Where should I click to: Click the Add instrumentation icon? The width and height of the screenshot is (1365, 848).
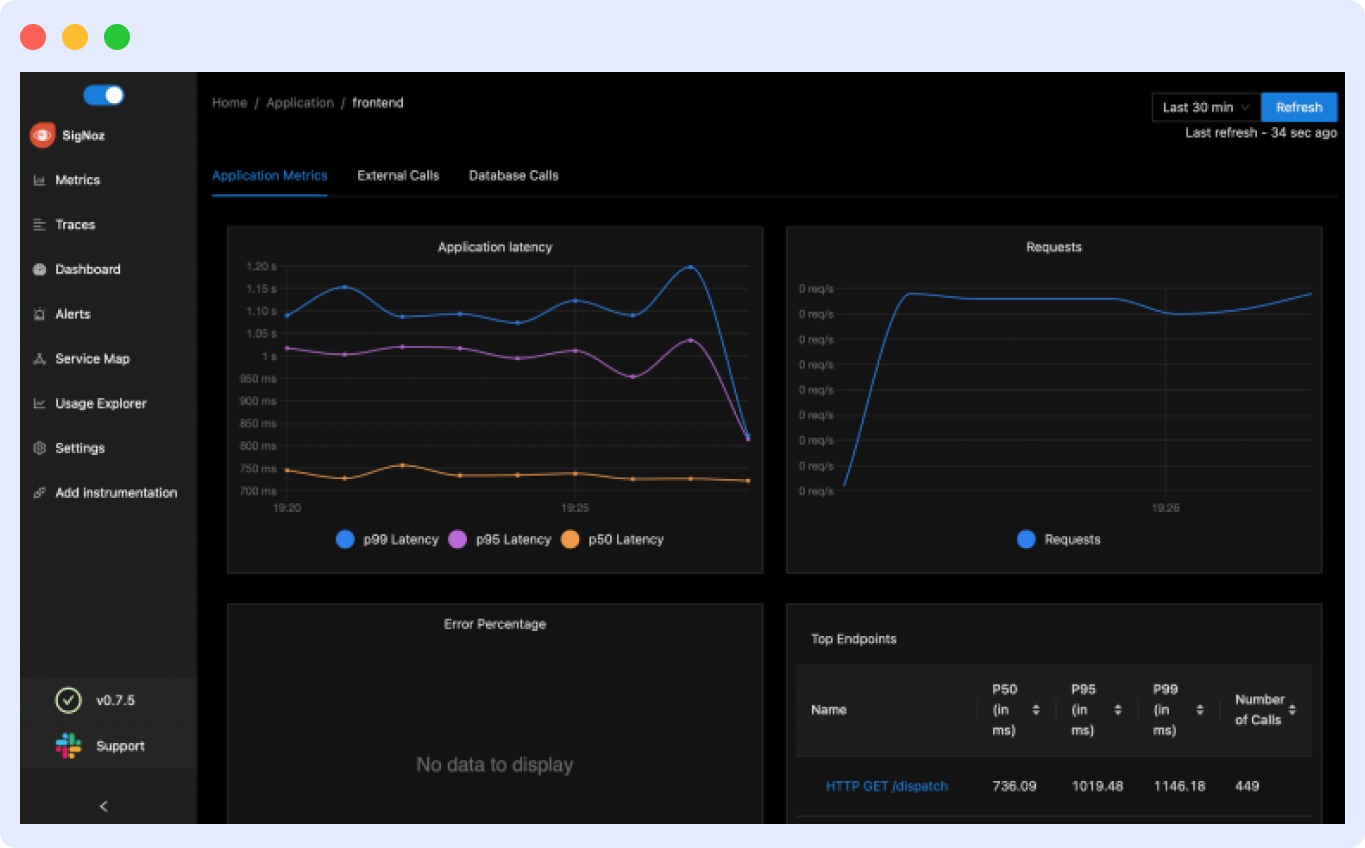coord(40,492)
